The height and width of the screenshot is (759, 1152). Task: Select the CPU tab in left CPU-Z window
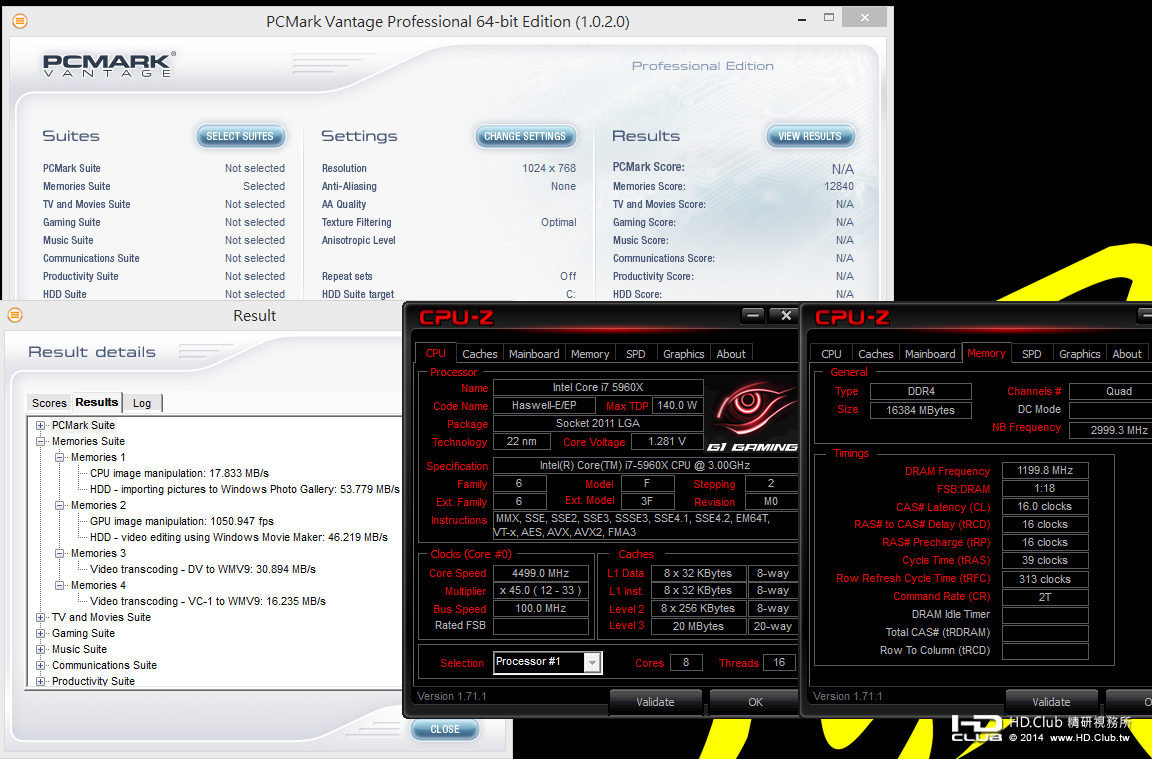(436, 353)
